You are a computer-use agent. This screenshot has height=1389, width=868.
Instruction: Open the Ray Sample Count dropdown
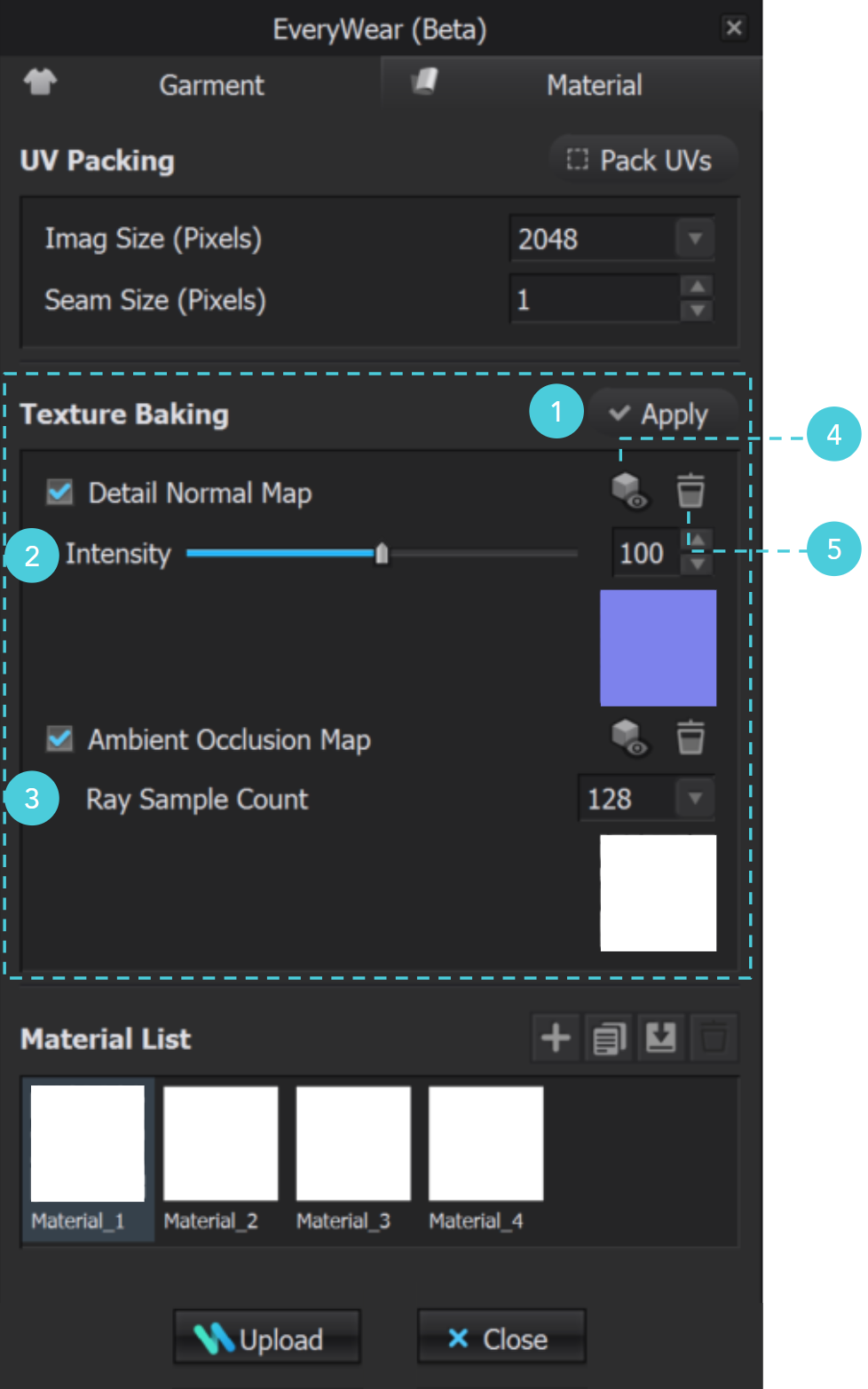pyautogui.click(x=695, y=798)
